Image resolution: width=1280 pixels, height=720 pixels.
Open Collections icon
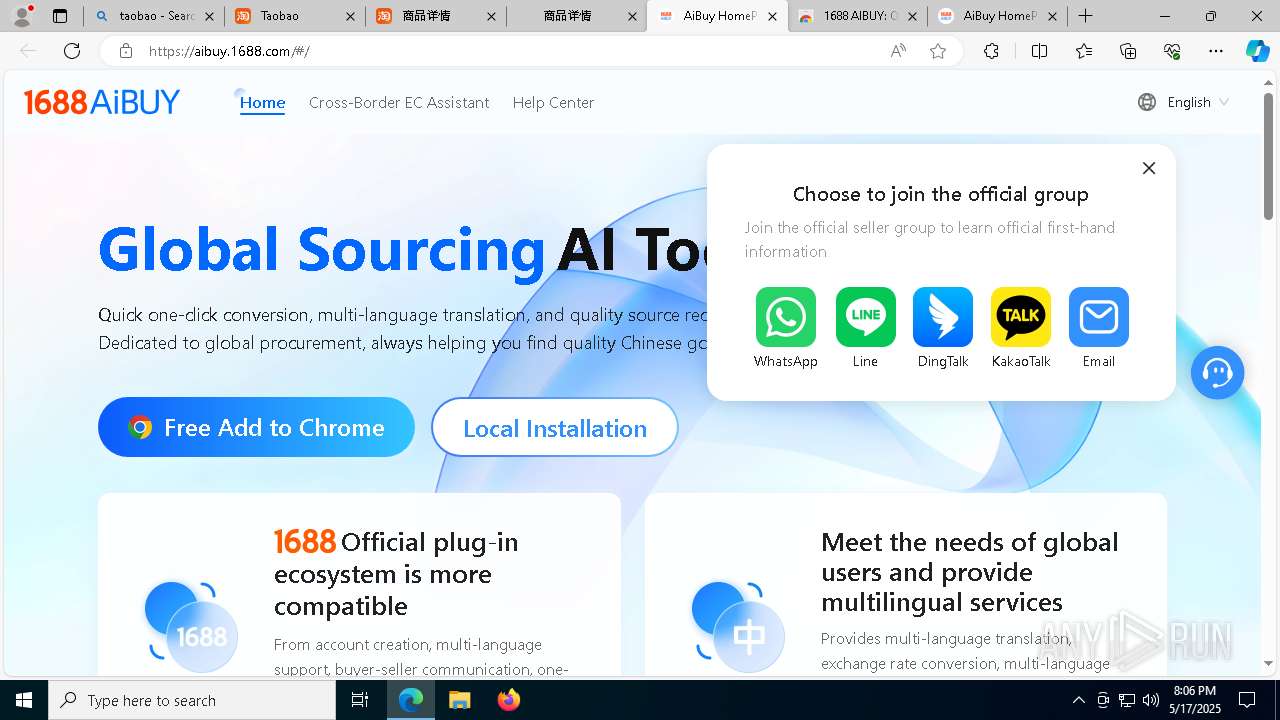tap(1128, 51)
